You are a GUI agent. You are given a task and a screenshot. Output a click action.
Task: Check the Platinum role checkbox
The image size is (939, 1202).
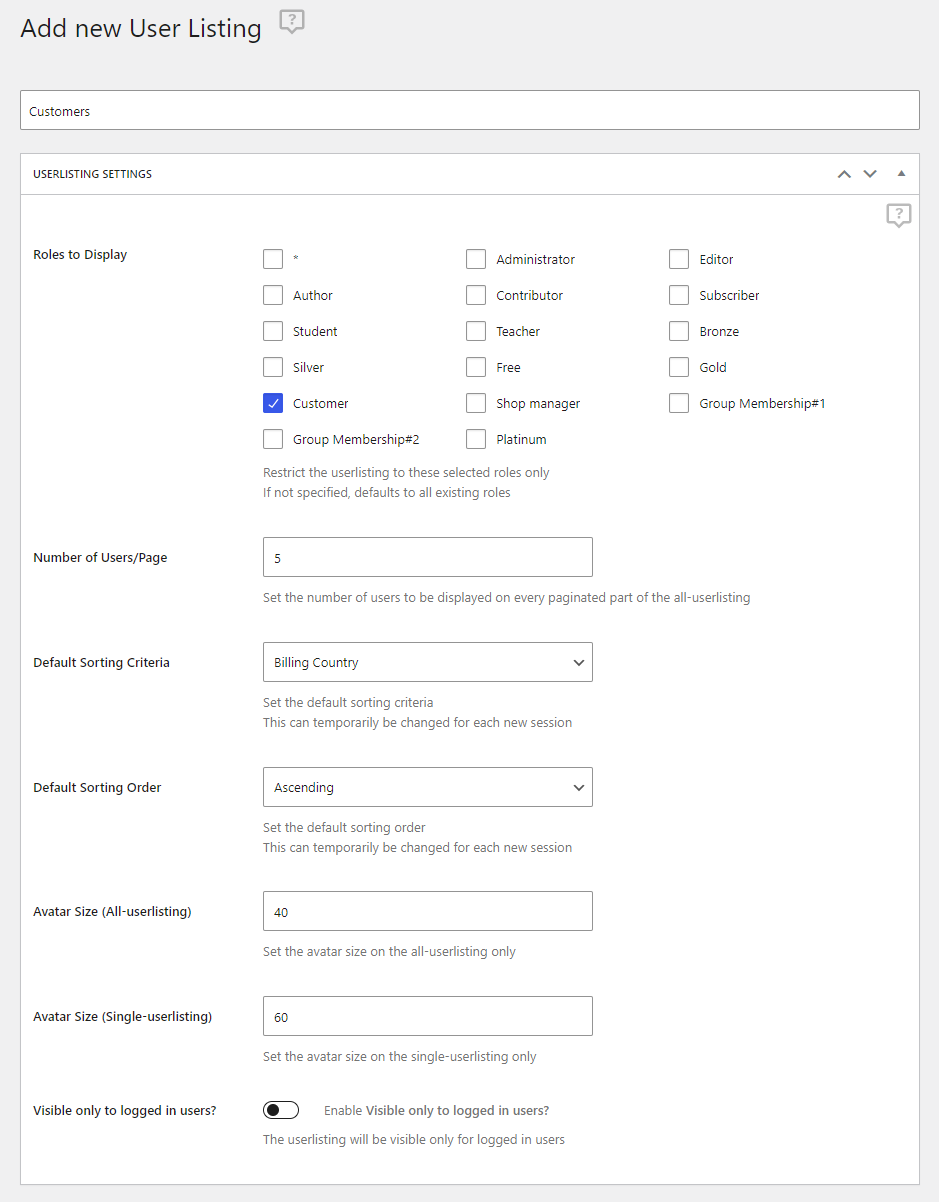[476, 439]
